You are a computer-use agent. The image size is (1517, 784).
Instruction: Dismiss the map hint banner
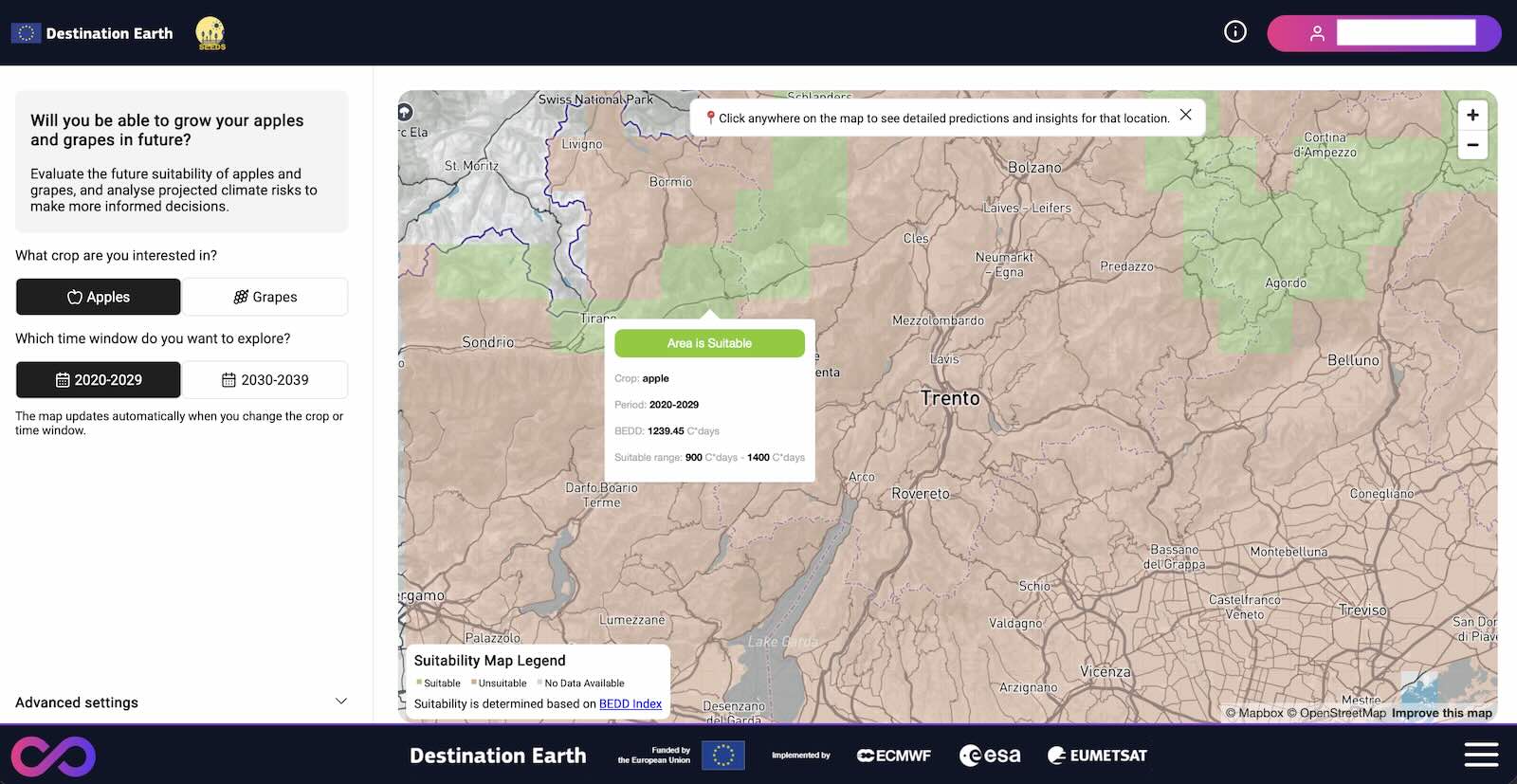tap(1185, 115)
